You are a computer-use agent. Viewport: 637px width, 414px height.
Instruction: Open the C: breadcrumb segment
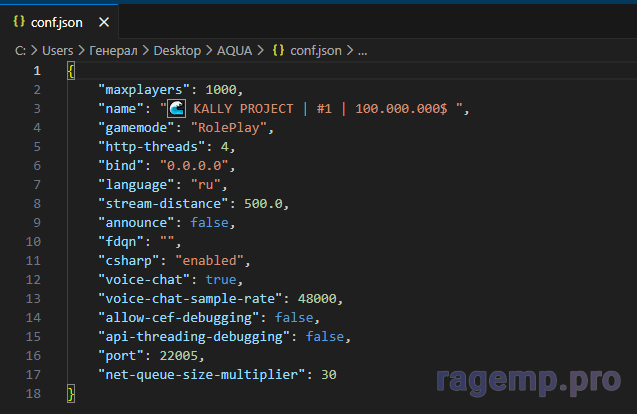(x=19, y=49)
